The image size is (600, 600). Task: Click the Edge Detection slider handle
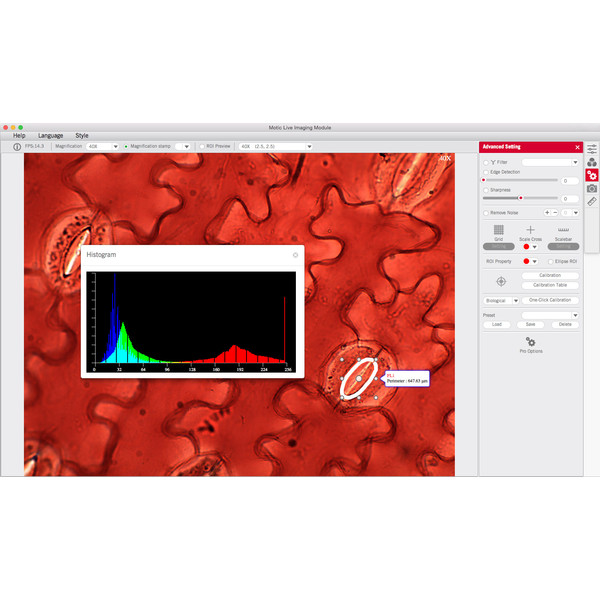484,180
